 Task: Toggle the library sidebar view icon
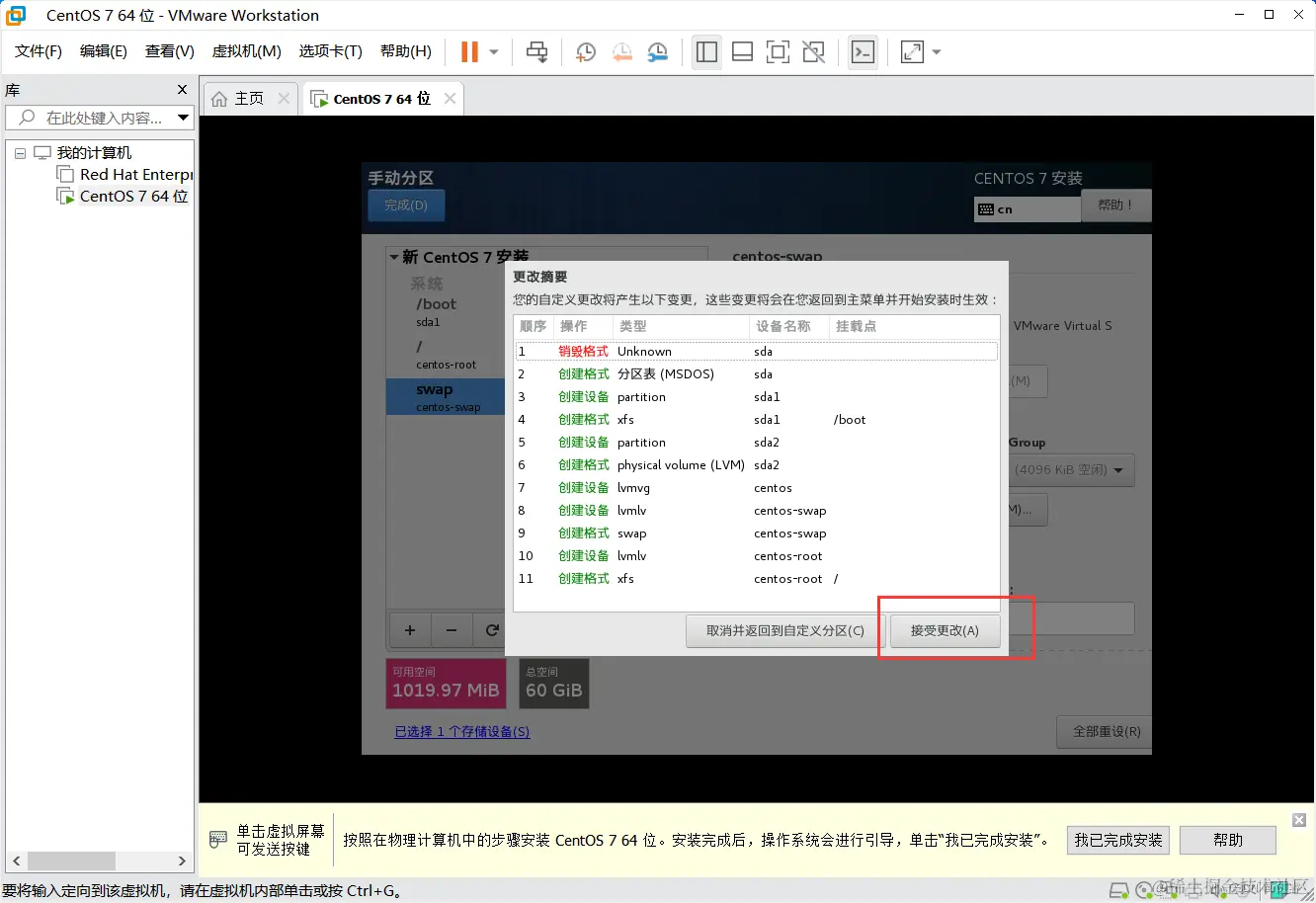(x=706, y=51)
